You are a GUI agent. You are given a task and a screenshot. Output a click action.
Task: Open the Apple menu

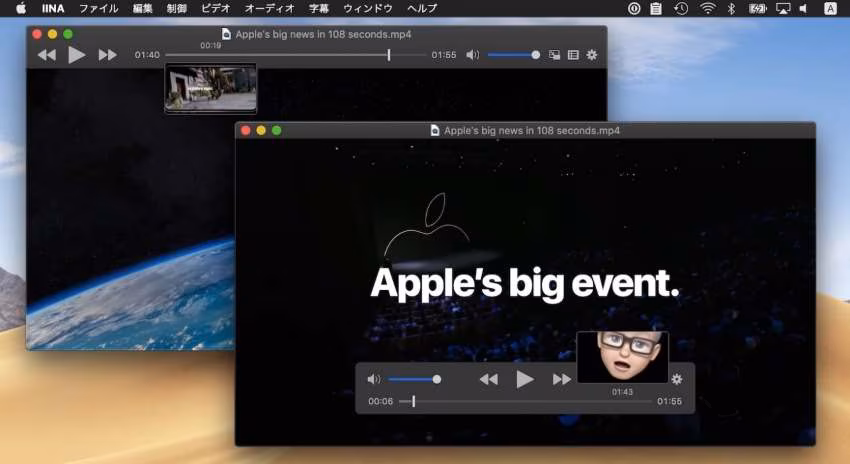click(21, 8)
